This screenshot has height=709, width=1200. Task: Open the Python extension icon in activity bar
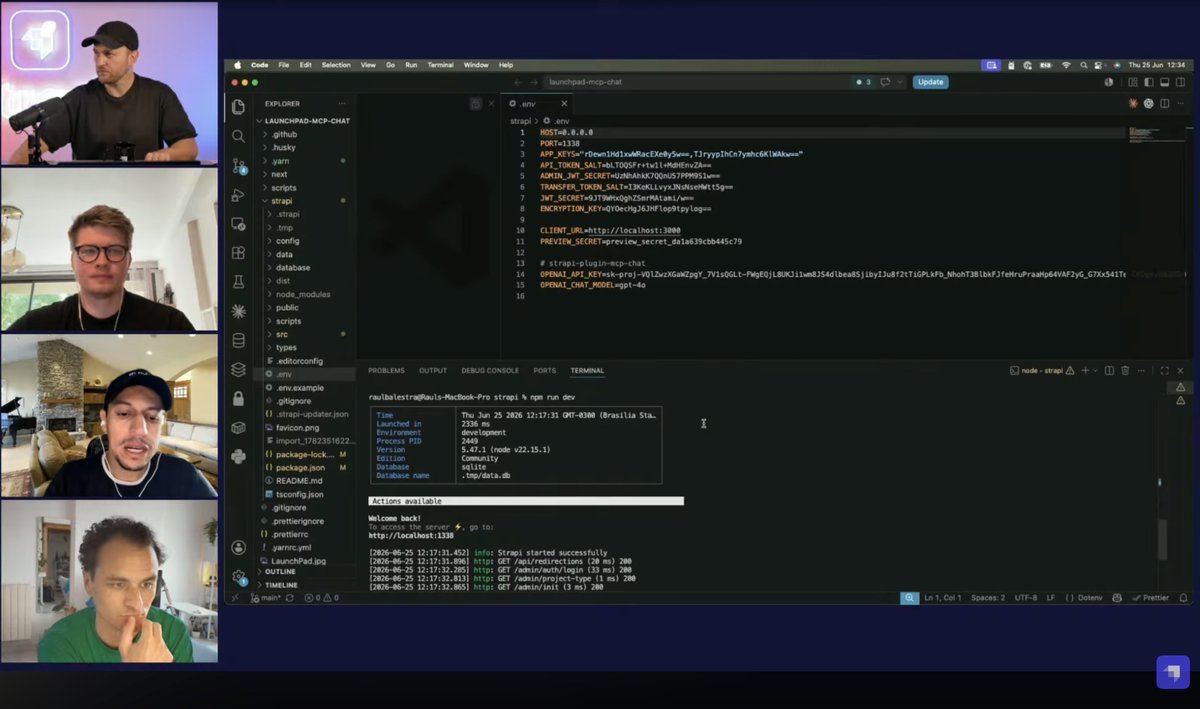click(x=238, y=456)
